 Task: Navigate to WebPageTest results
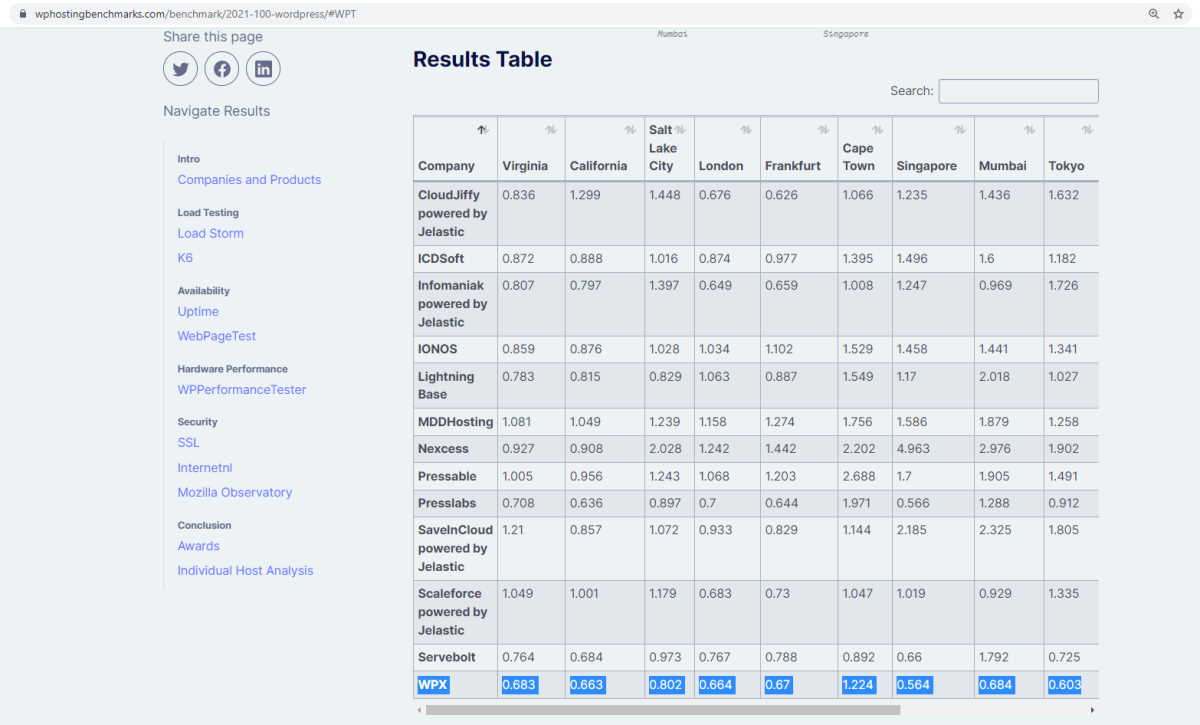(217, 336)
